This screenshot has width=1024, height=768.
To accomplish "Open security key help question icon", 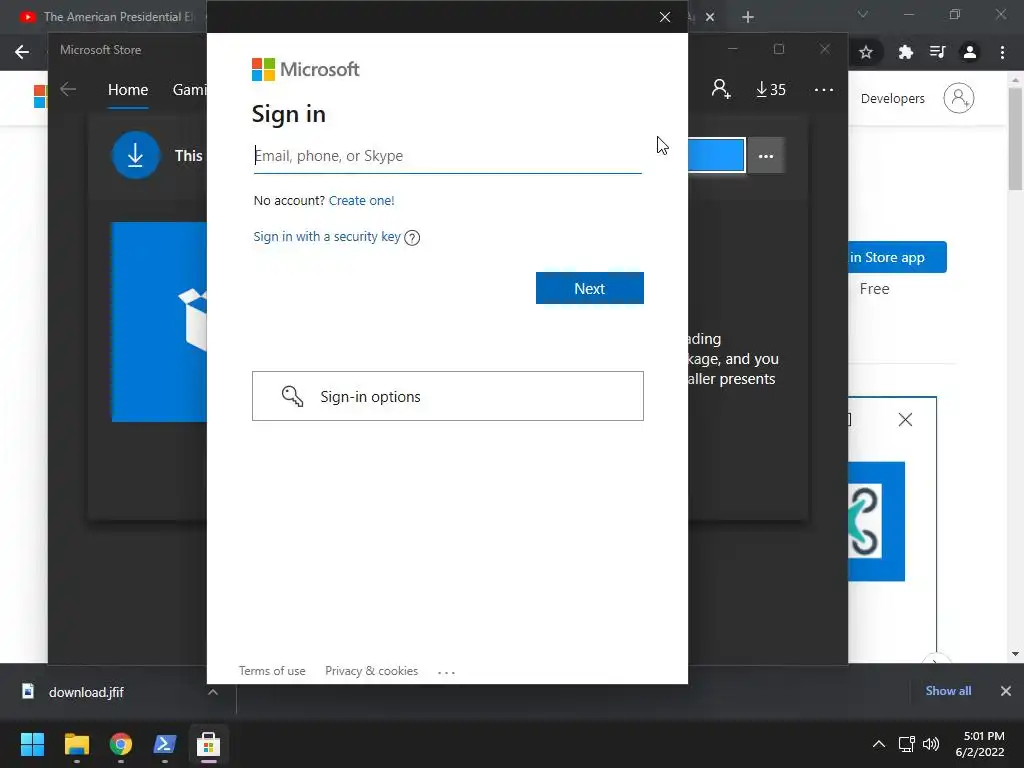I will pos(412,238).
